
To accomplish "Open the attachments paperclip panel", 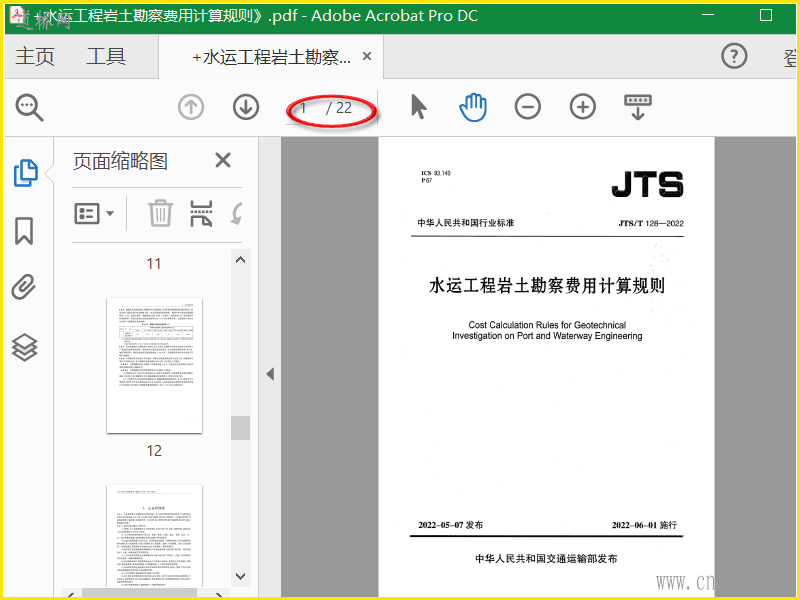I will click(24, 287).
